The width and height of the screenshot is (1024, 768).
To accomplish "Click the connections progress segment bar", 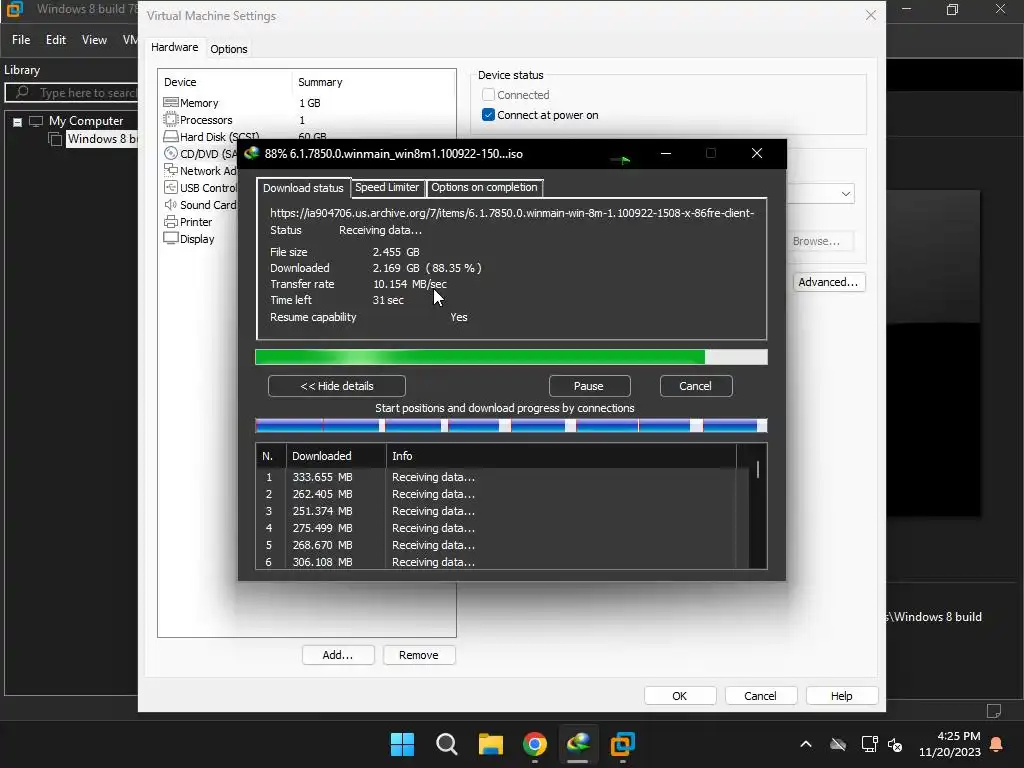I will coord(511,426).
